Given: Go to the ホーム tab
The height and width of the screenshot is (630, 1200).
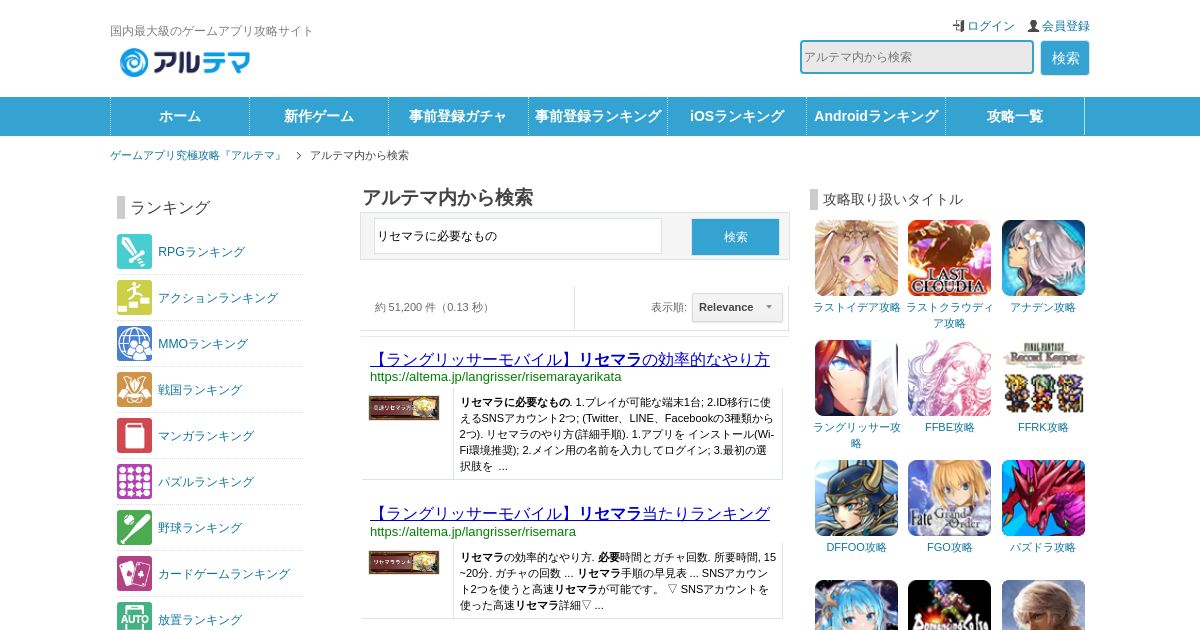Looking at the screenshot, I should (x=180, y=116).
